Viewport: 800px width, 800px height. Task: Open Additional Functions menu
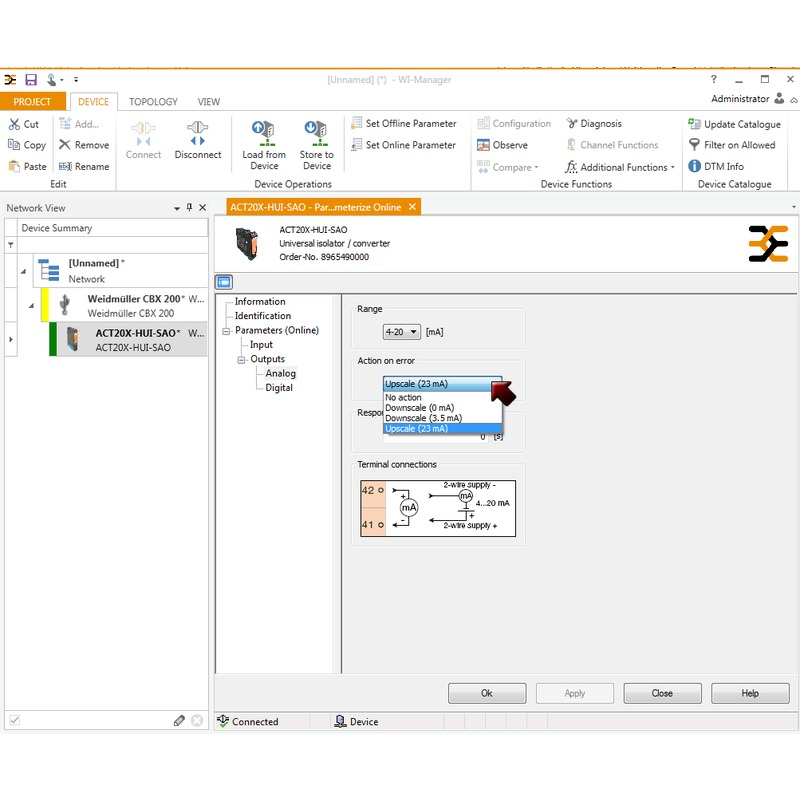[x=620, y=167]
